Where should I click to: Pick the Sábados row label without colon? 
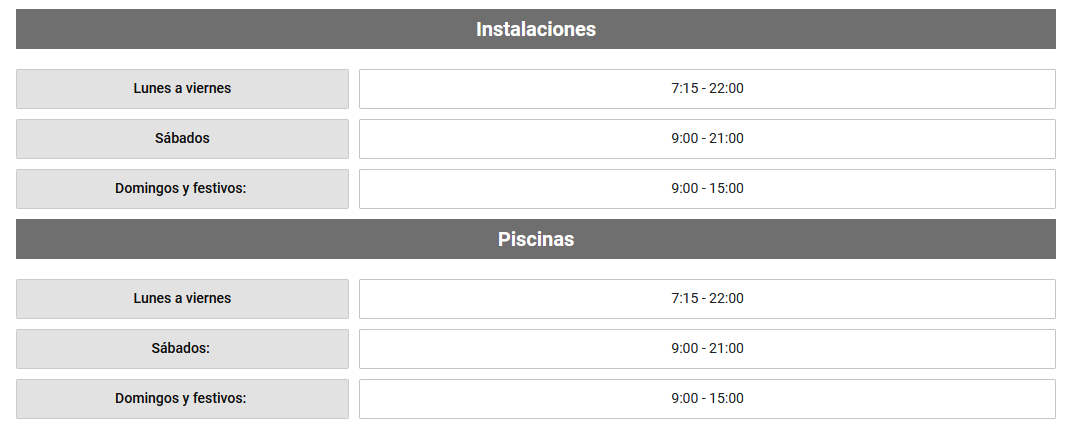[182, 138]
